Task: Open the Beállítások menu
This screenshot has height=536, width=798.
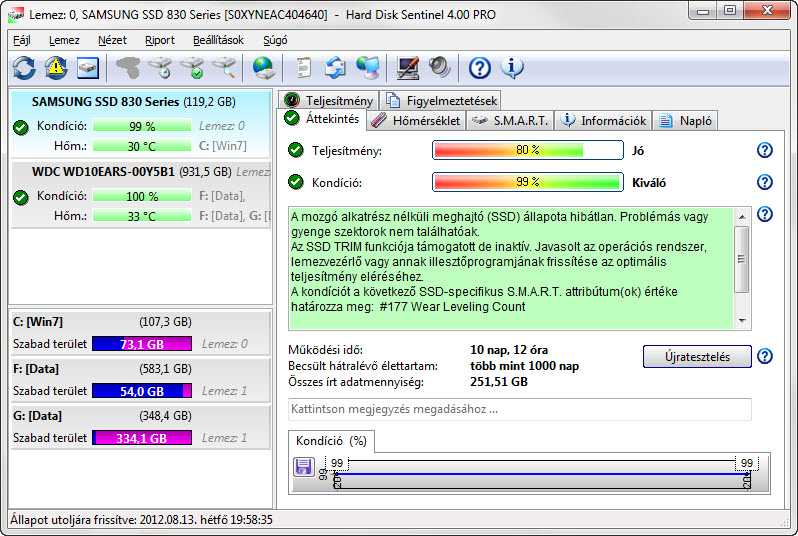Action: pos(218,40)
